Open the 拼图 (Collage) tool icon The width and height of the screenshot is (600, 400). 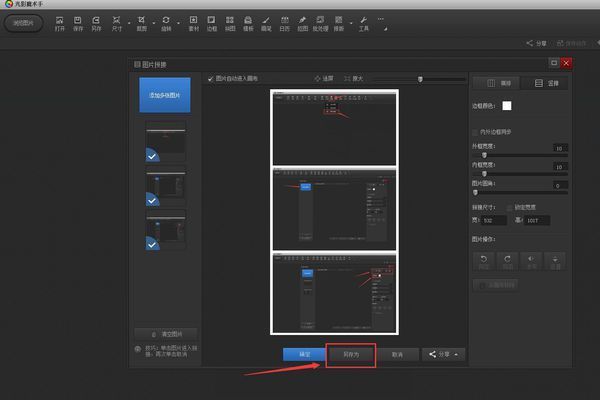pyautogui.click(x=229, y=22)
